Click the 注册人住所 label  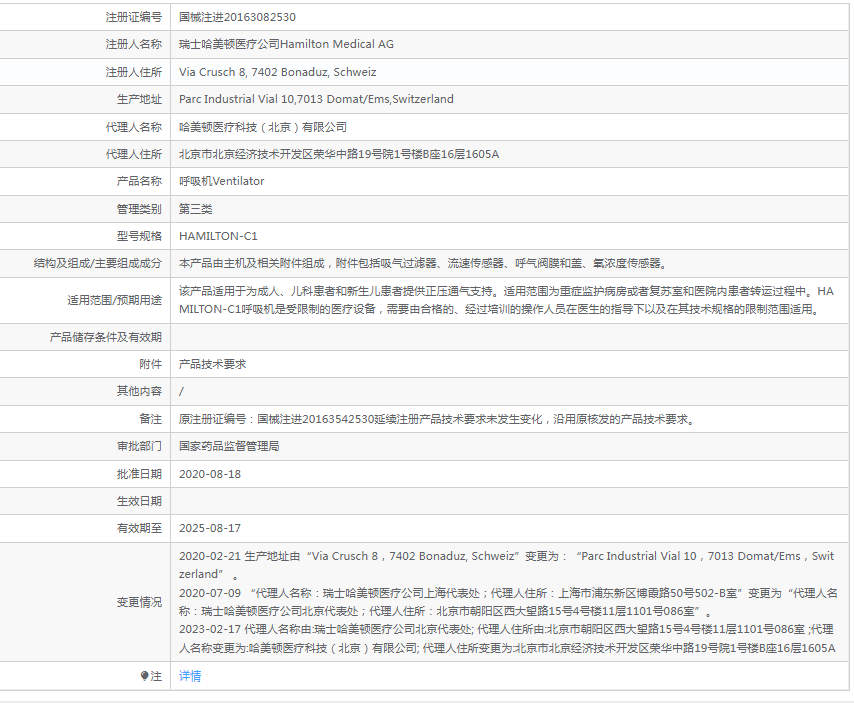134,72
